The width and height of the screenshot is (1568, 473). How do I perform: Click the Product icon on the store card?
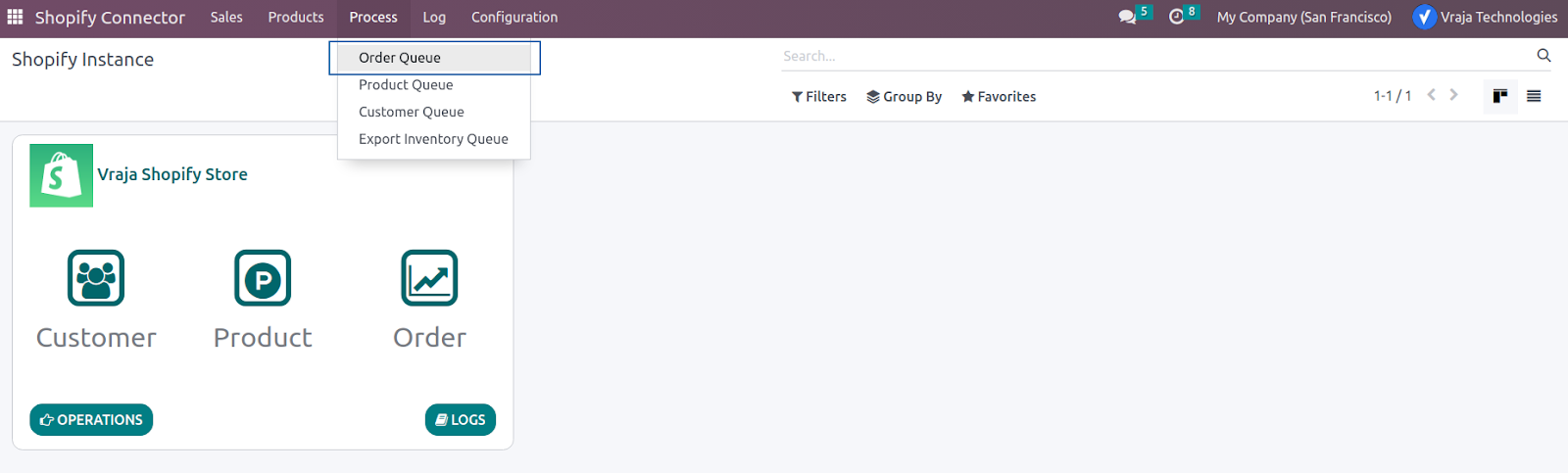click(263, 278)
